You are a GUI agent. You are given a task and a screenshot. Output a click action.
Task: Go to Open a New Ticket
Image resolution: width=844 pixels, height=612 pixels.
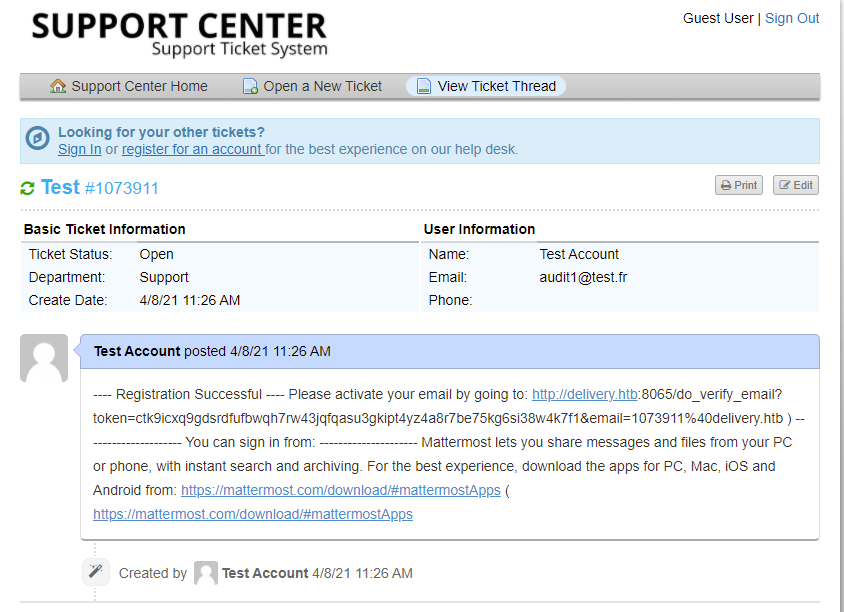tap(322, 86)
